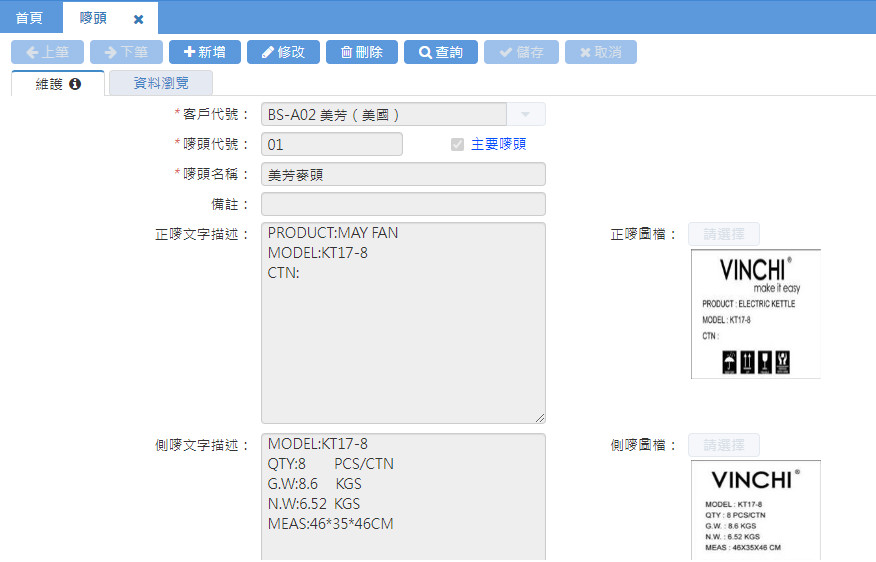Click 請選擇 button for 正嘜圖檔

(x=723, y=234)
